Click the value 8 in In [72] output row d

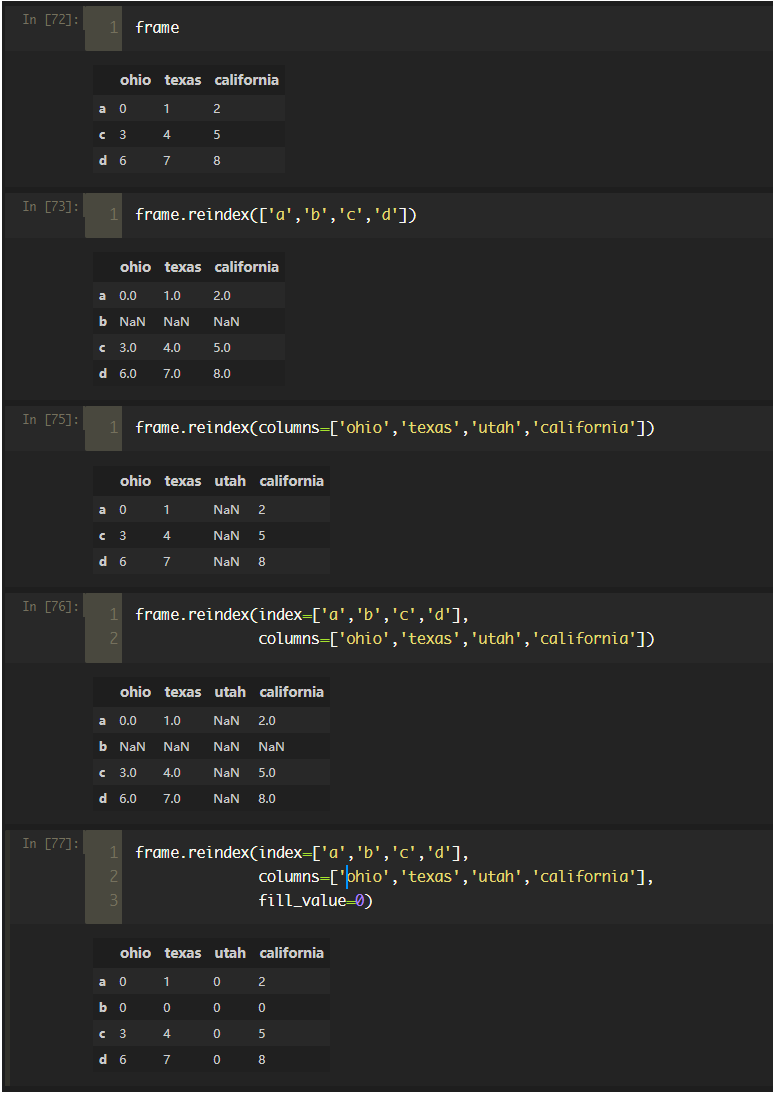click(217, 160)
